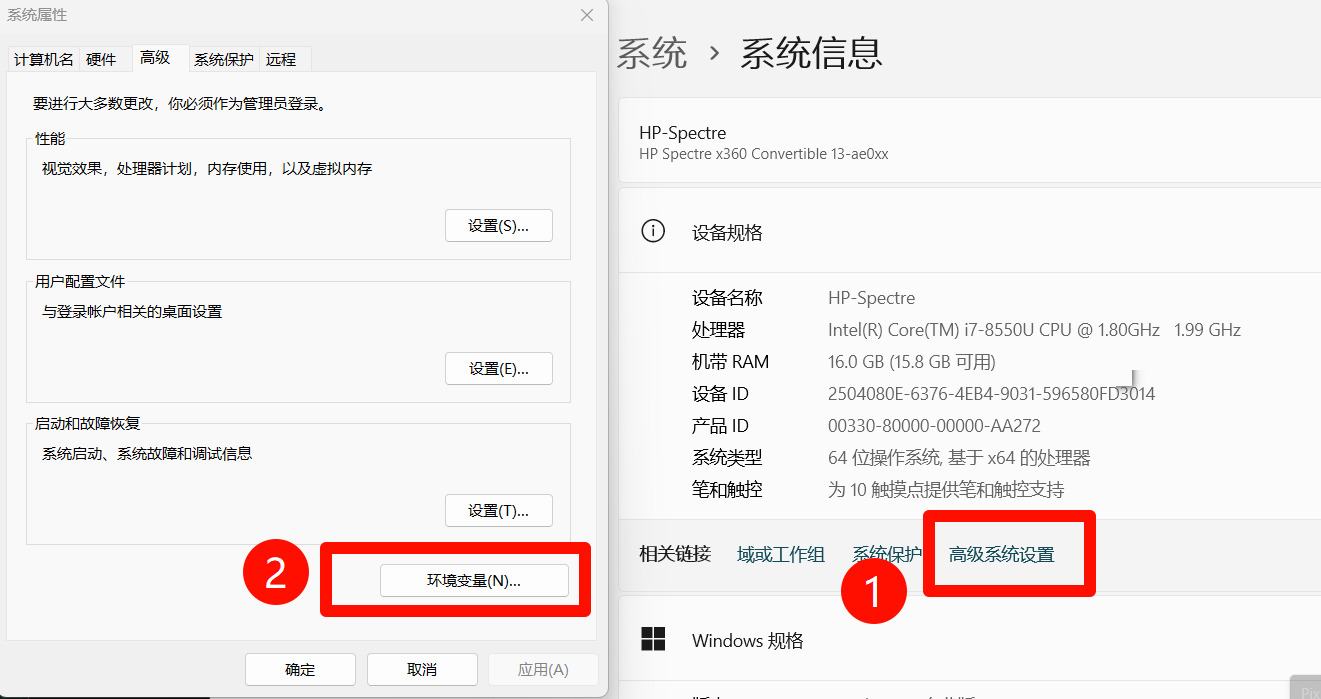The image size is (1321, 699).
Task: Click the 笔和触控 value text
Action: (946, 490)
